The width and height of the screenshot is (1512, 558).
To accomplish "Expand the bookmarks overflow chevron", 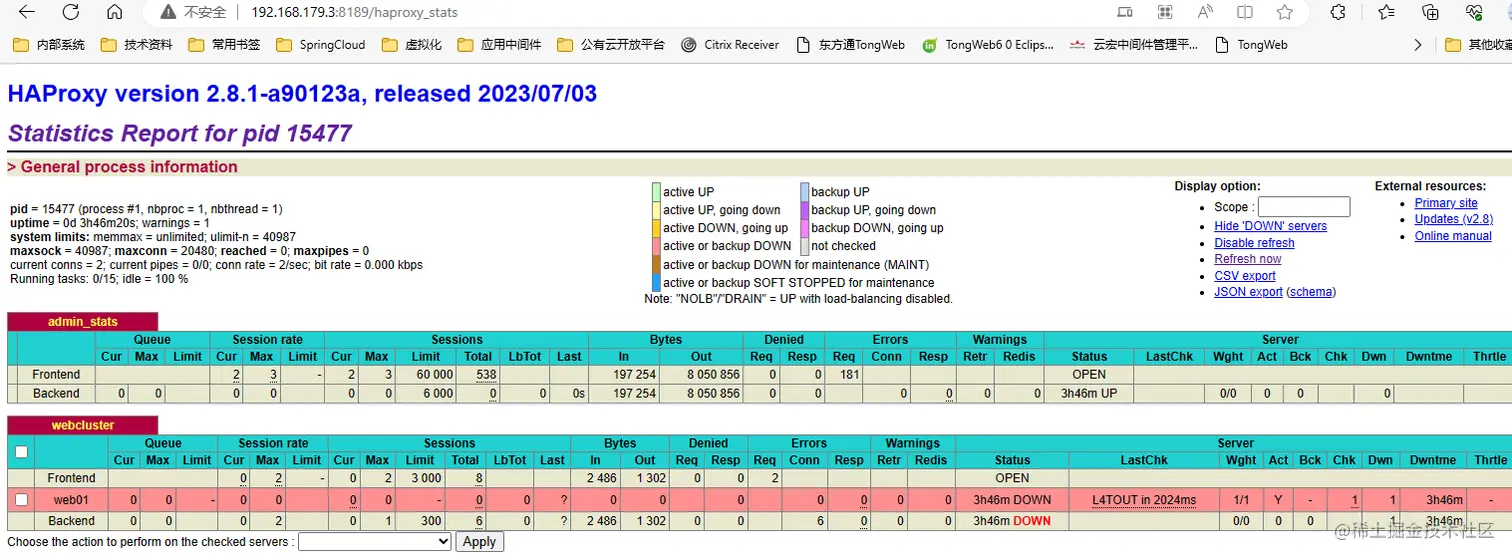I will (1417, 45).
